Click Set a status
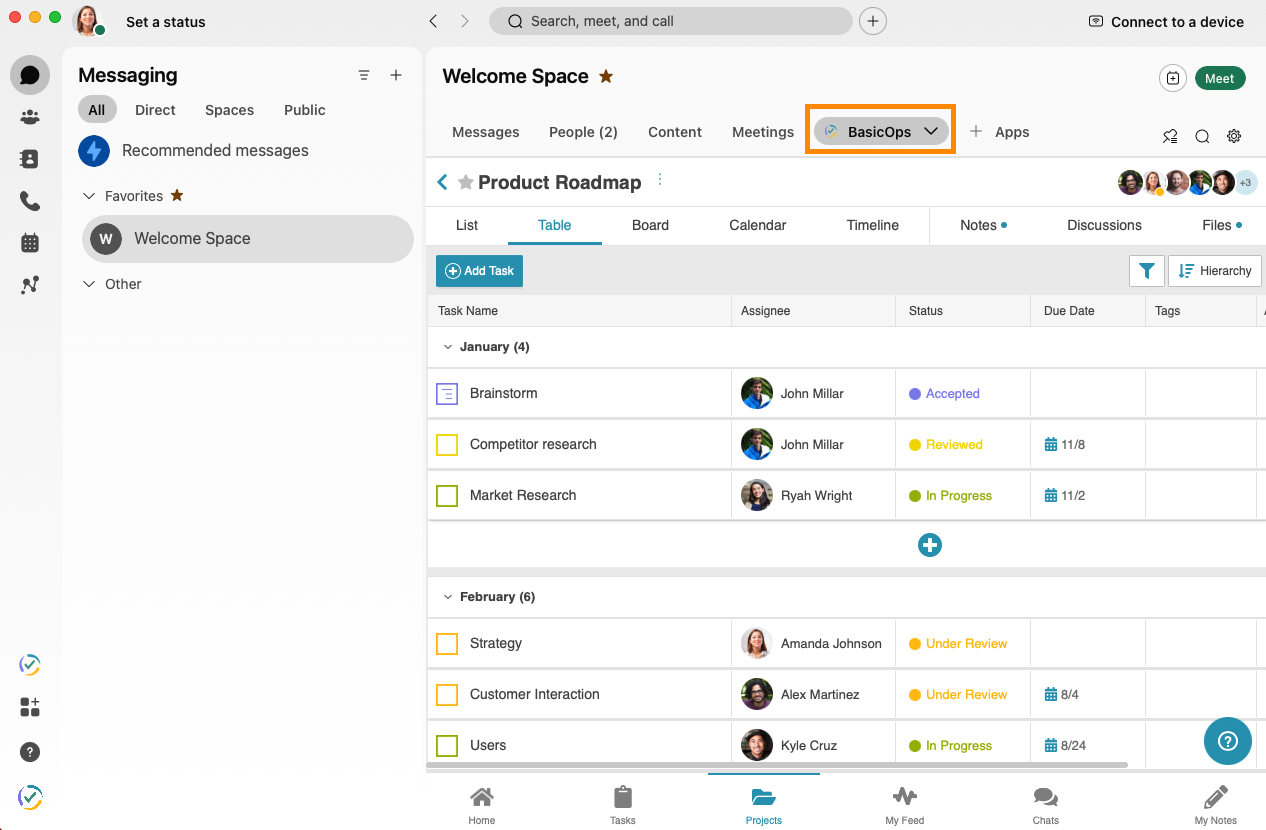This screenshot has width=1266, height=830. tap(166, 22)
